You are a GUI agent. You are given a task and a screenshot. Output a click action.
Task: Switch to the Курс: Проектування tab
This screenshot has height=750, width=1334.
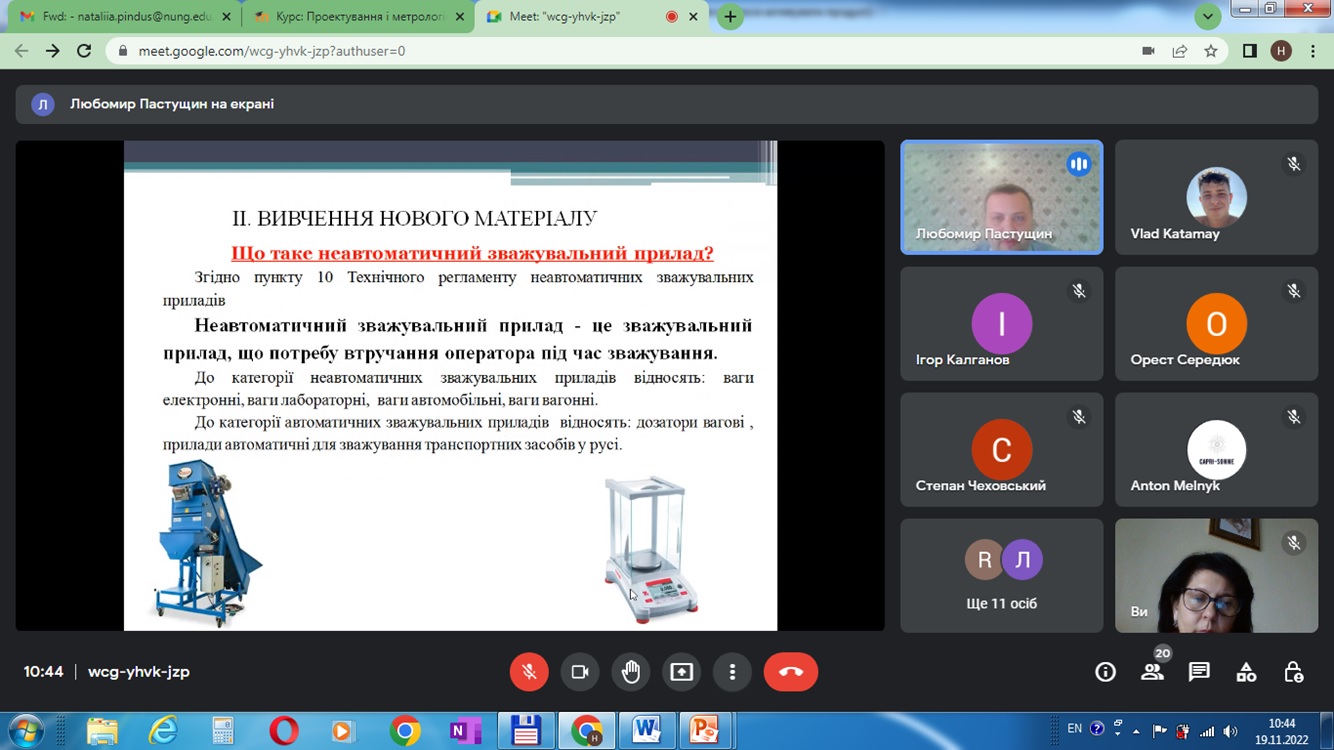coord(350,17)
